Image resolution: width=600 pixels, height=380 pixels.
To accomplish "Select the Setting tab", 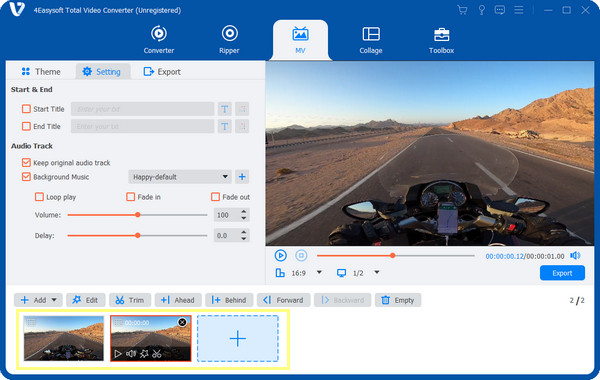I will tap(102, 72).
